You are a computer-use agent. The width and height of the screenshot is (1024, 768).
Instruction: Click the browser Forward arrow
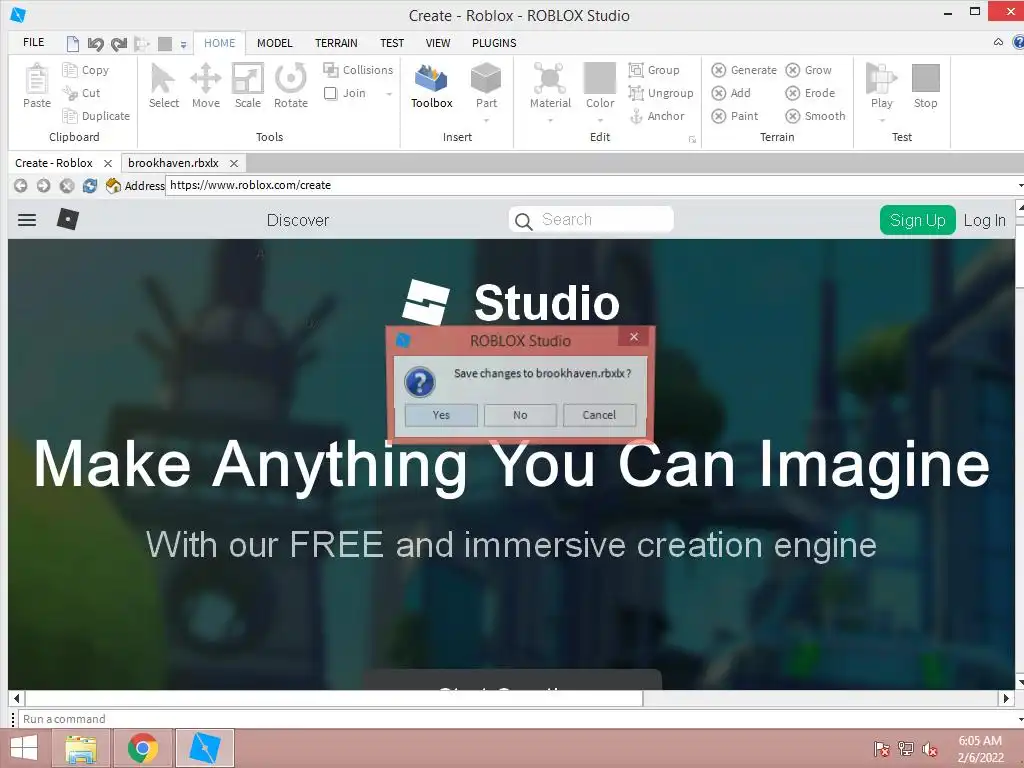(x=43, y=185)
